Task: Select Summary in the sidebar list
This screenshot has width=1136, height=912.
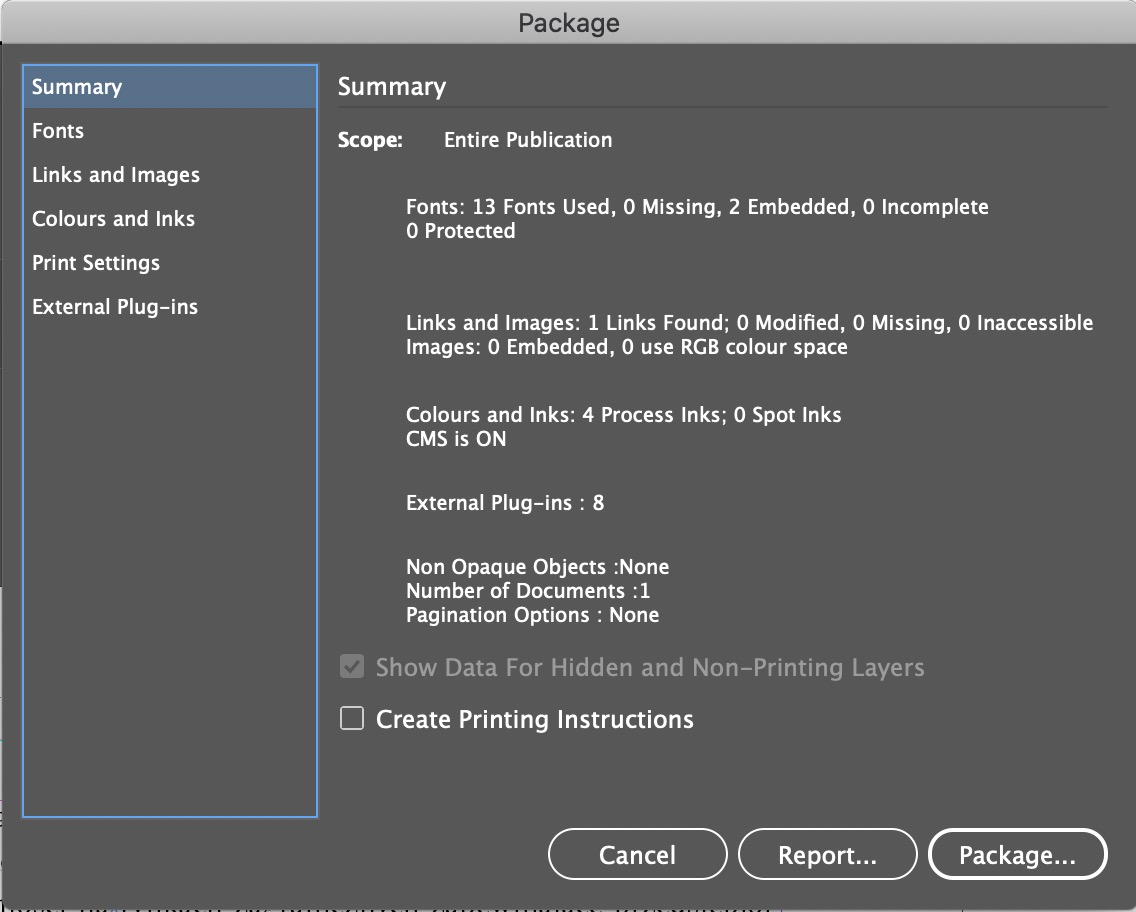Action: tap(77, 87)
